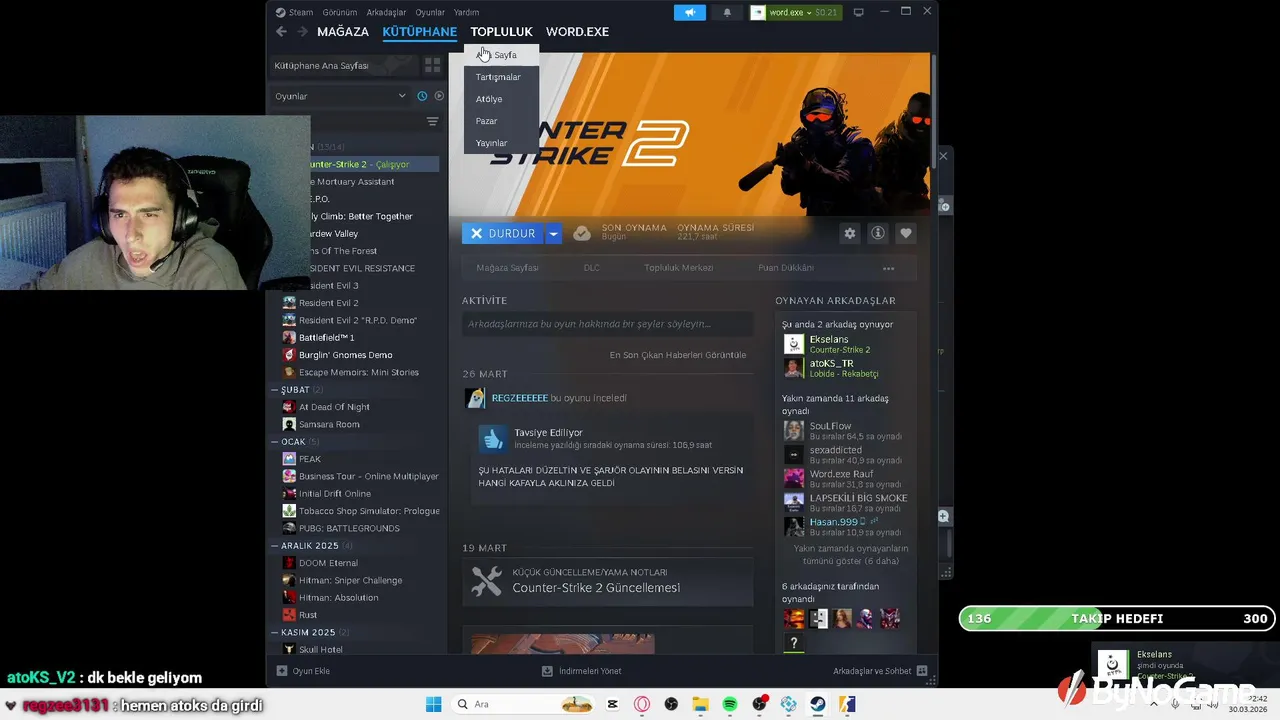Open the Yardım menu
This screenshot has width=1280, height=720.
pyautogui.click(x=466, y=12)
